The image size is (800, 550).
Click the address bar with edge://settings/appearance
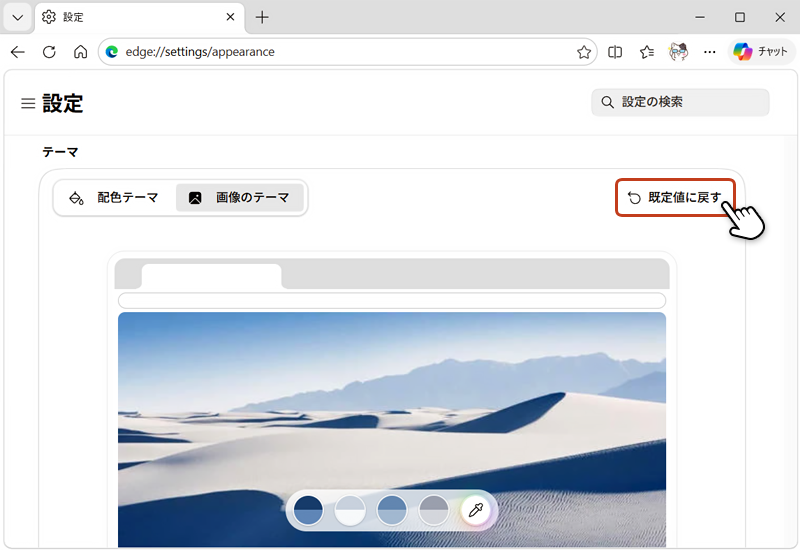click(347, 52)
